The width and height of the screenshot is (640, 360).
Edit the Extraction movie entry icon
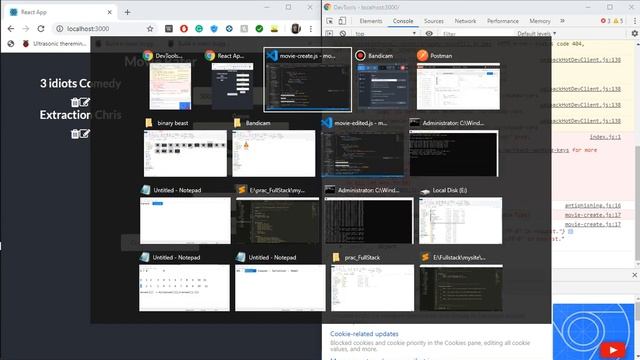pyautogui.click(x=84, y=134)
